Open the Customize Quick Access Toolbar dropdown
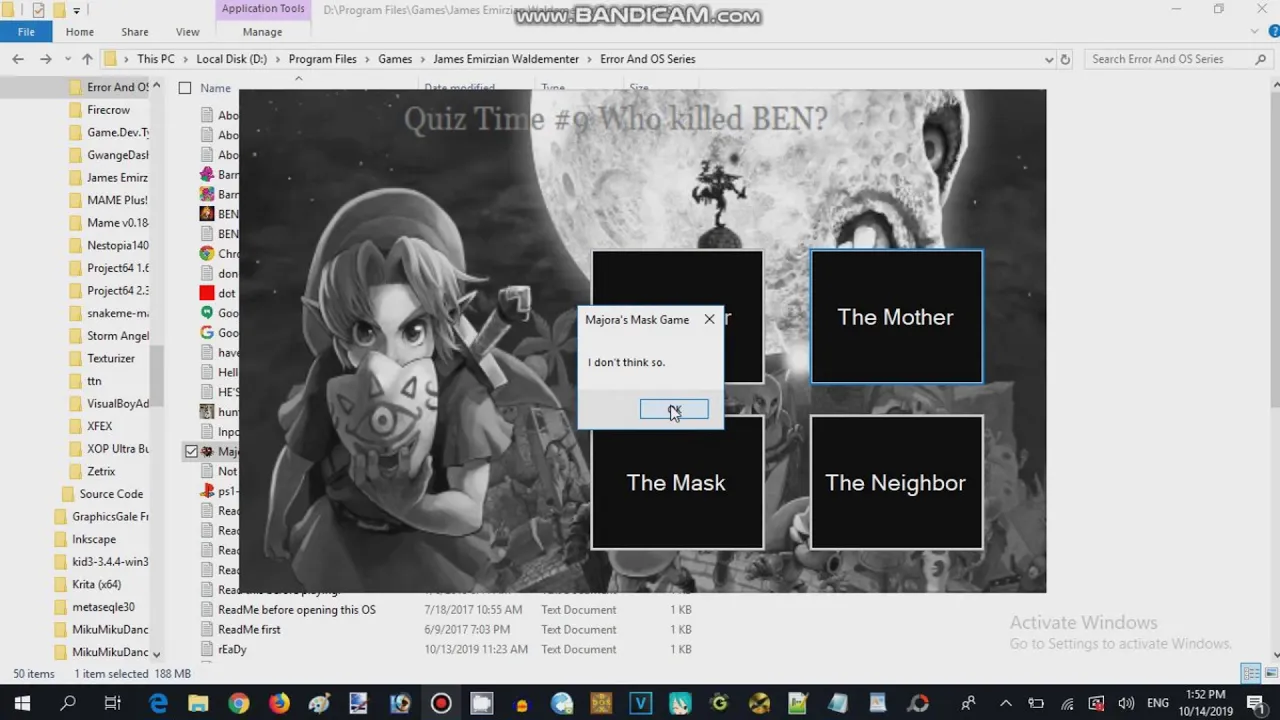Viewport: 1280px width, 720px height. click(76, 10)
